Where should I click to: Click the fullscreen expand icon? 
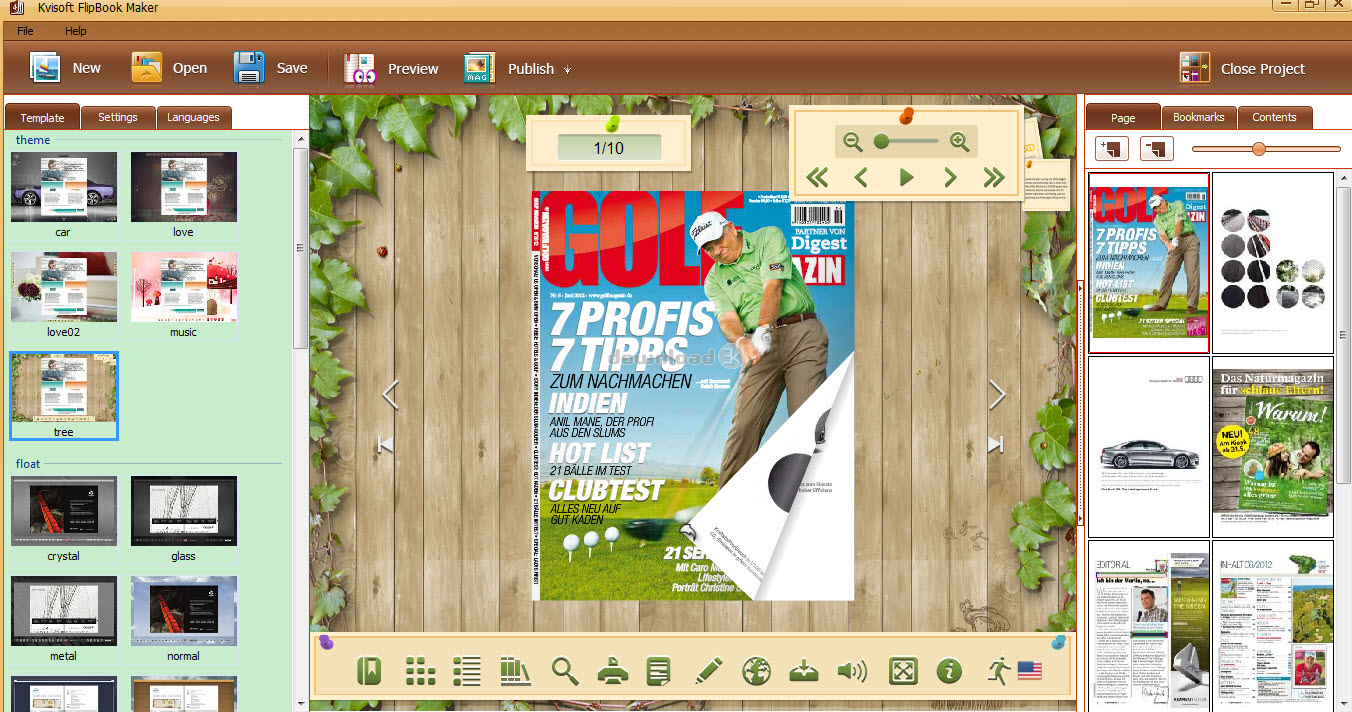click(x=902, y=671)
